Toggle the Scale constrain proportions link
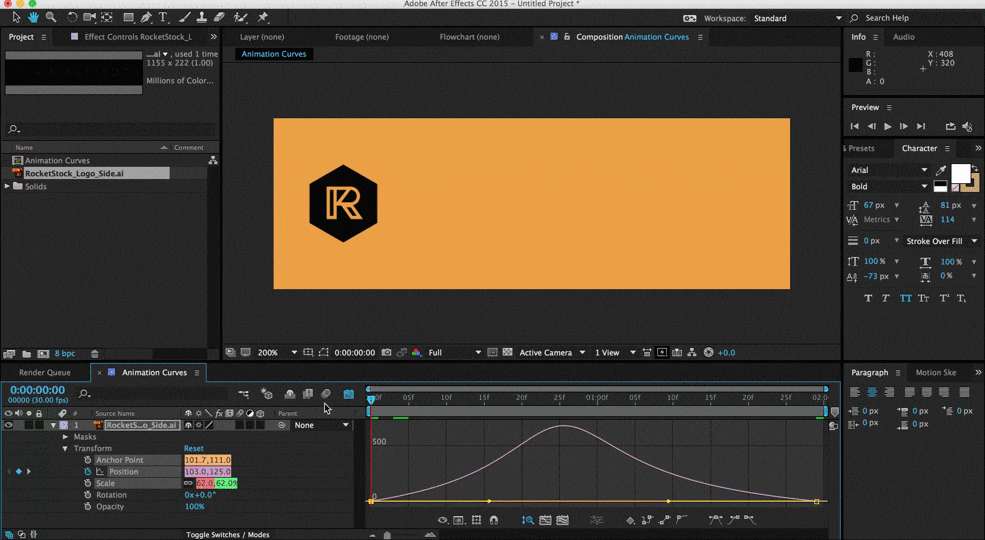This screenshot has width=985, height=540. click(188, 483)
